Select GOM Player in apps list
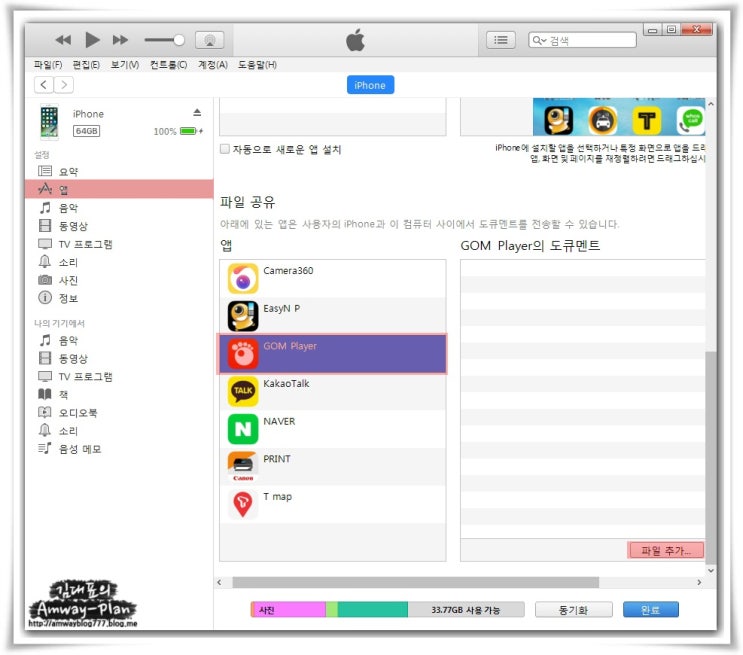 pyautogui.click(x=333, y=354)
